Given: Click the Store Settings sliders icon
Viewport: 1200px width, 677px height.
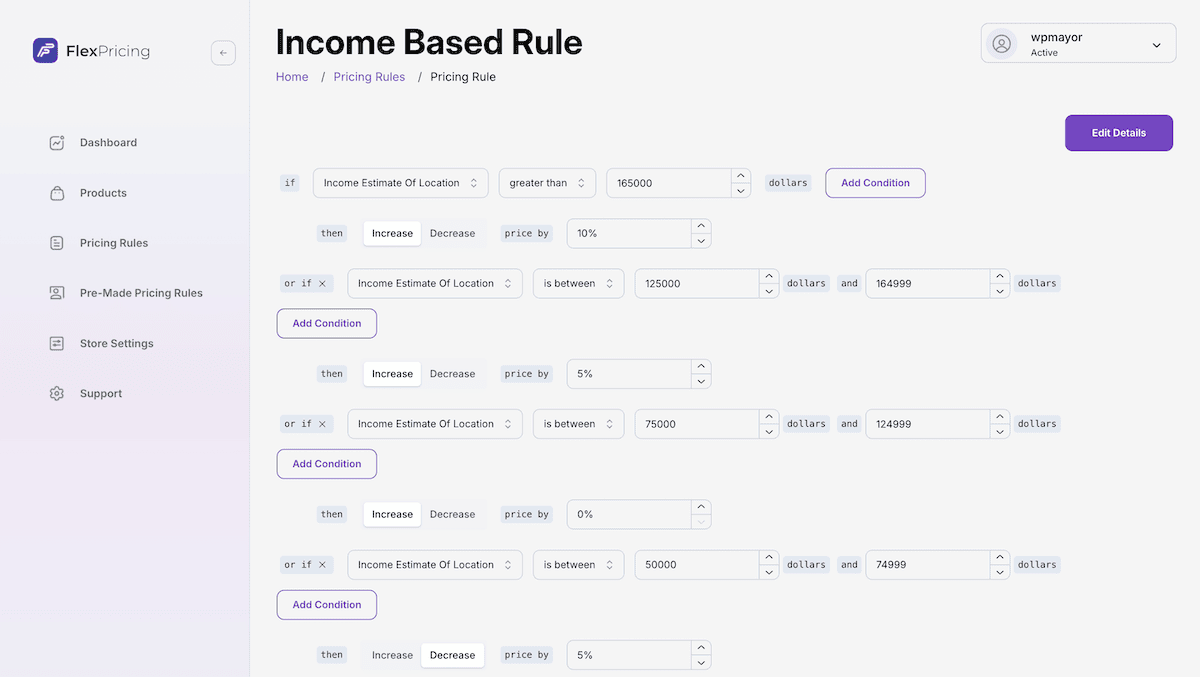Looking at the screenshot, I should [x=57, y=343].
